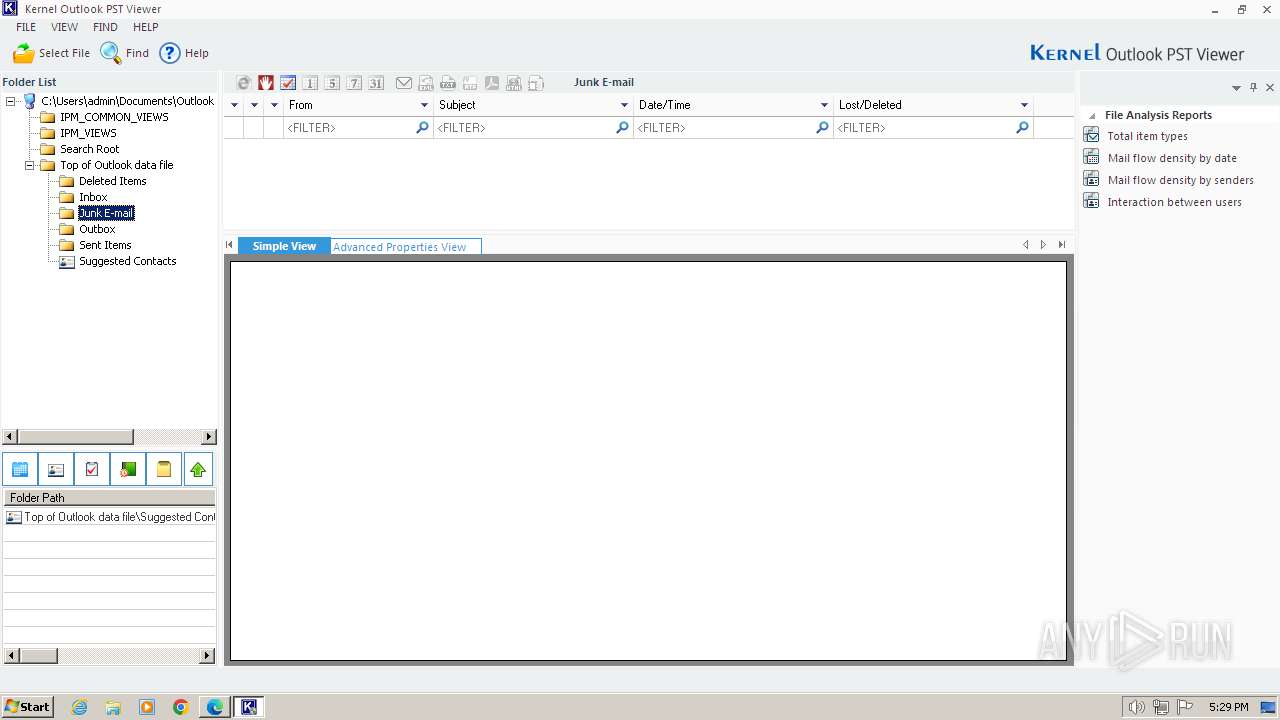Click the volume speaker tray icon
This screenshot has width=1280, height=720.
click(1136, 707)
